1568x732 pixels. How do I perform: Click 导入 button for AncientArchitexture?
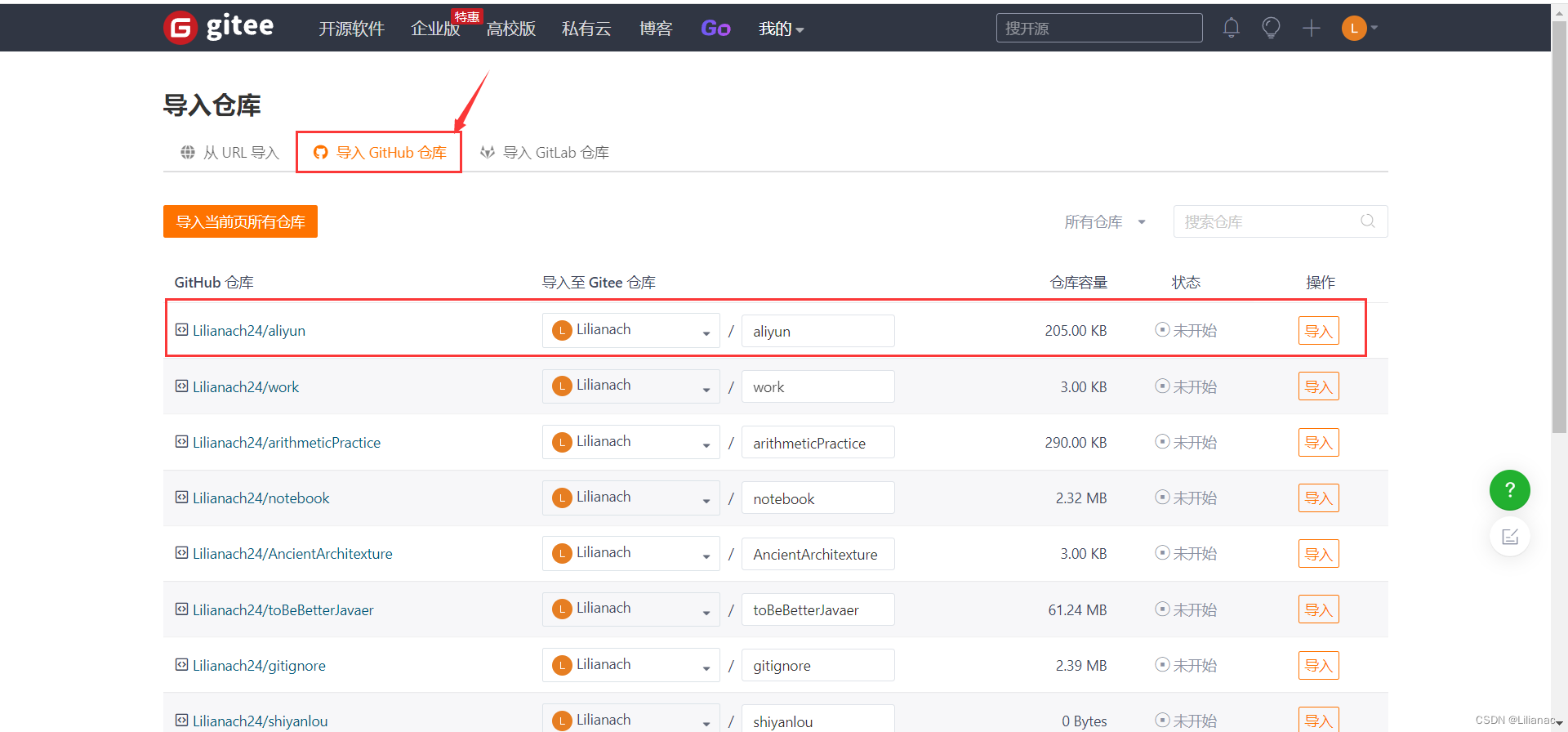point(1318,553)
